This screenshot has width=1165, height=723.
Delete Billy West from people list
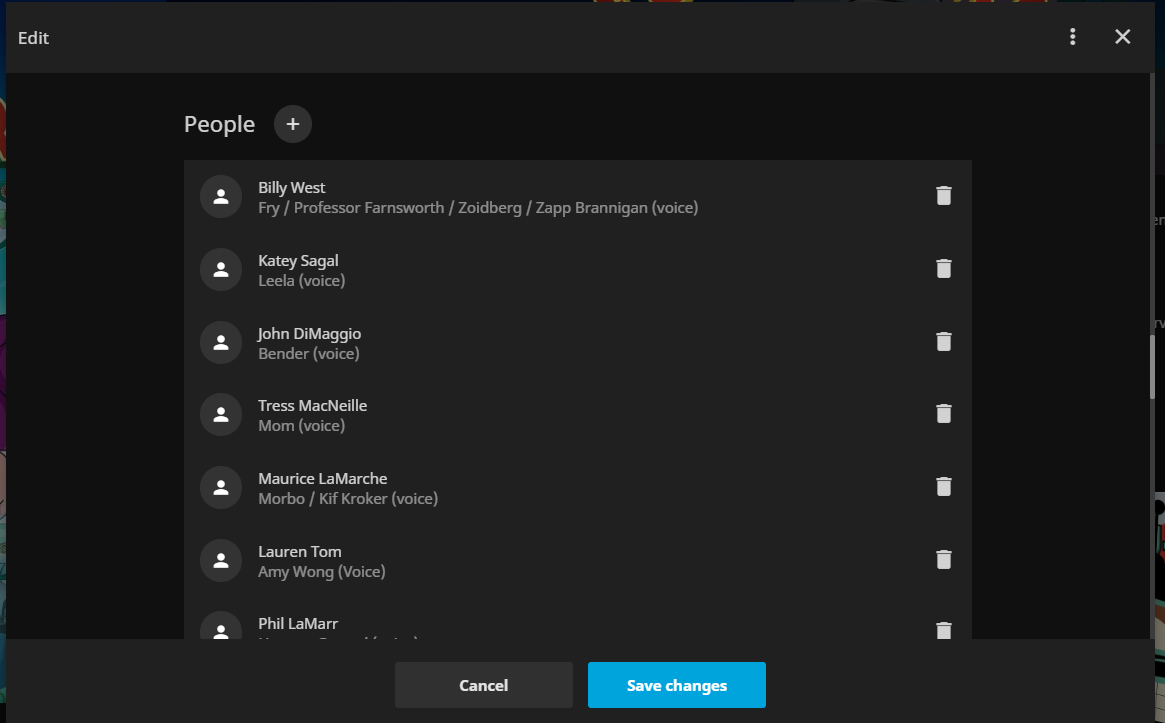tap(943, 196)
